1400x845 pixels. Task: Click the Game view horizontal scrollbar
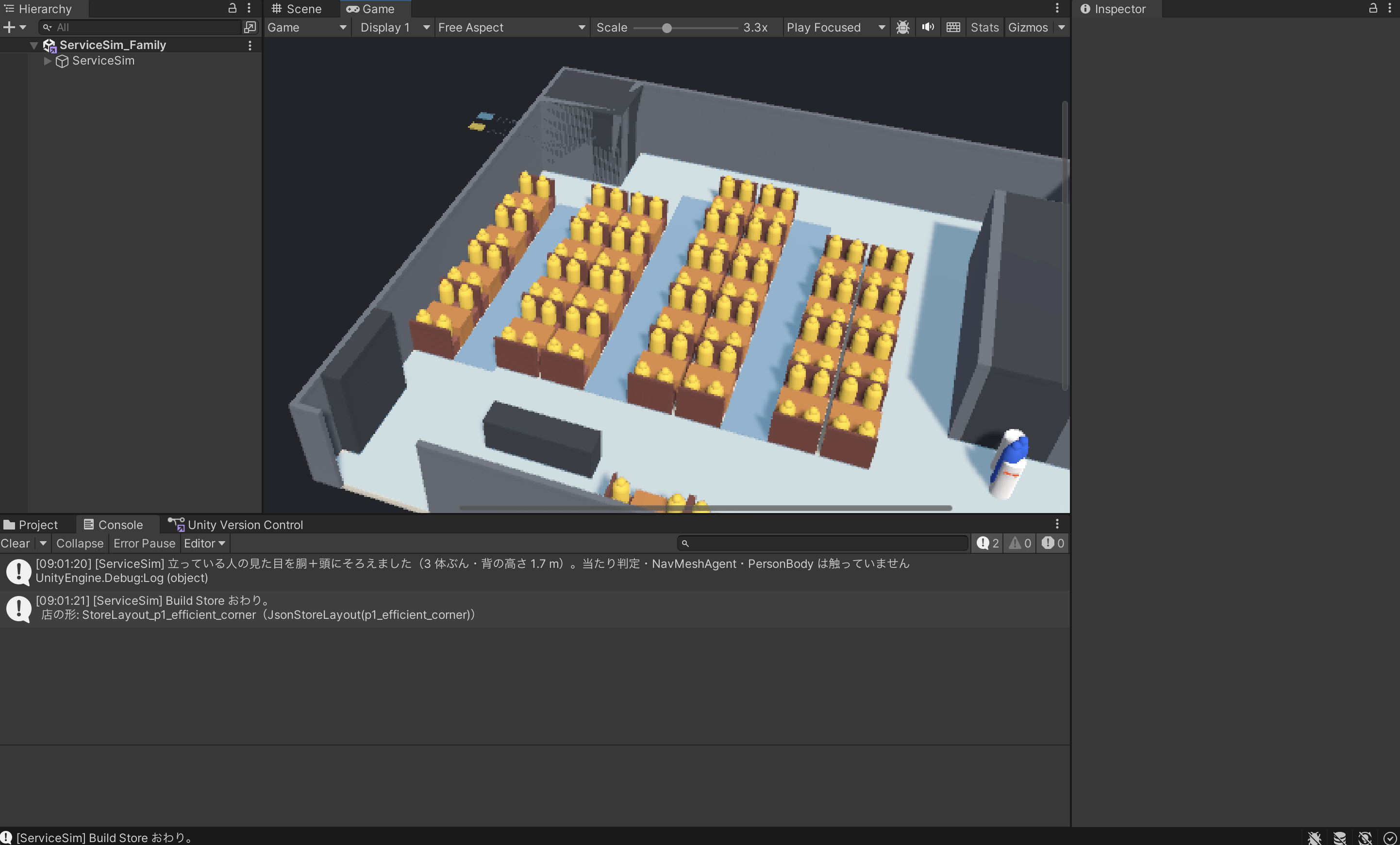pyautogui.click(x=705, y=508)
